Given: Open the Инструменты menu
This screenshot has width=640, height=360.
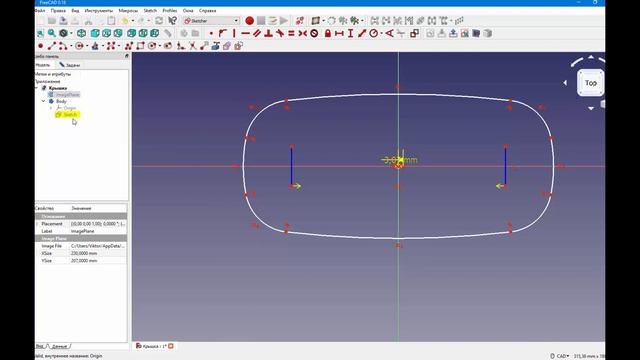Looking at the screenshot, I should 98,11.
